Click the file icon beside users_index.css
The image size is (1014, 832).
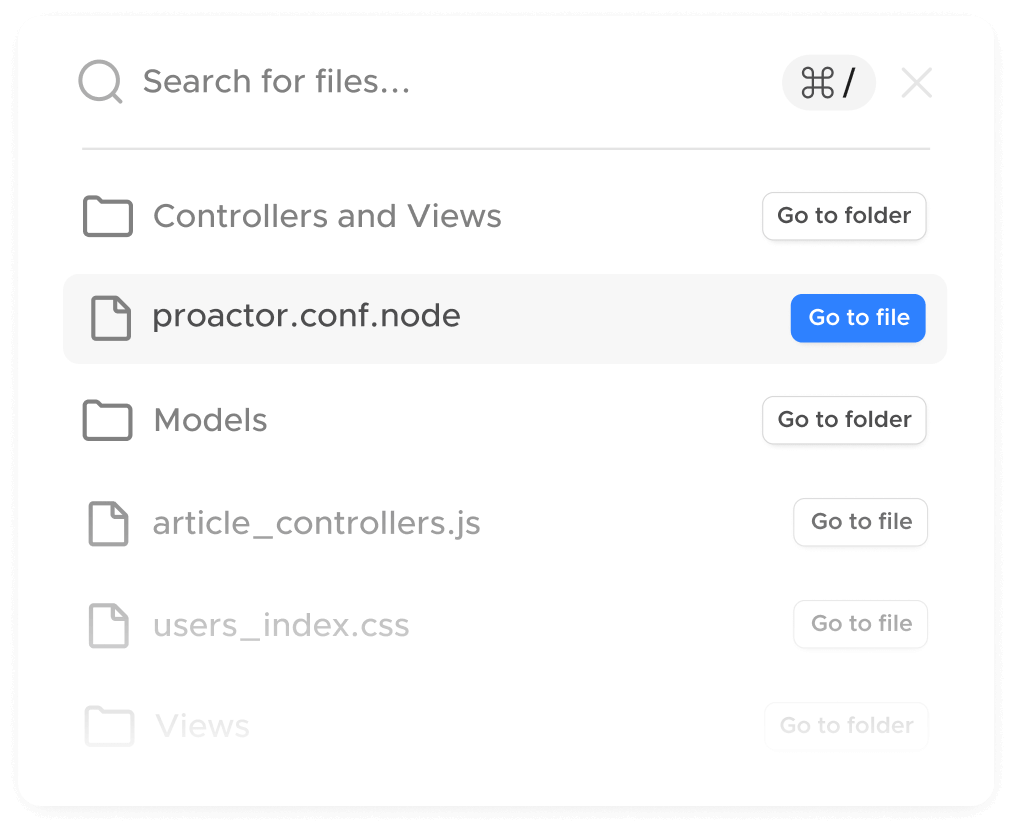click(x=110, y=624)
